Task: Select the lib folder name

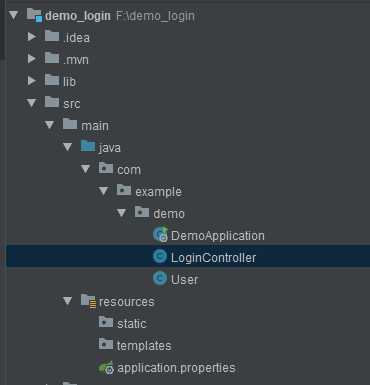Action: coord(69,82)
